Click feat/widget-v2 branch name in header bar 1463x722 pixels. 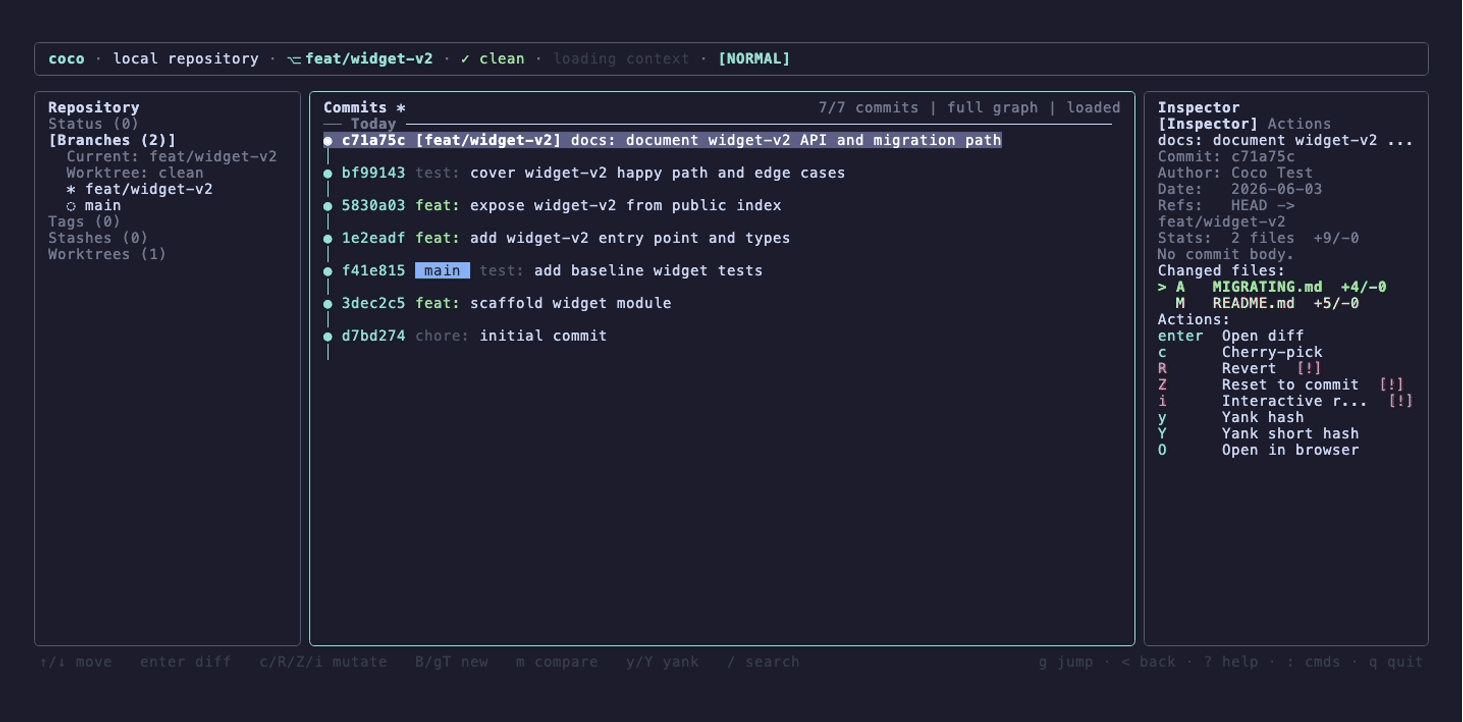pyautogui.click(x=369, y=59)
